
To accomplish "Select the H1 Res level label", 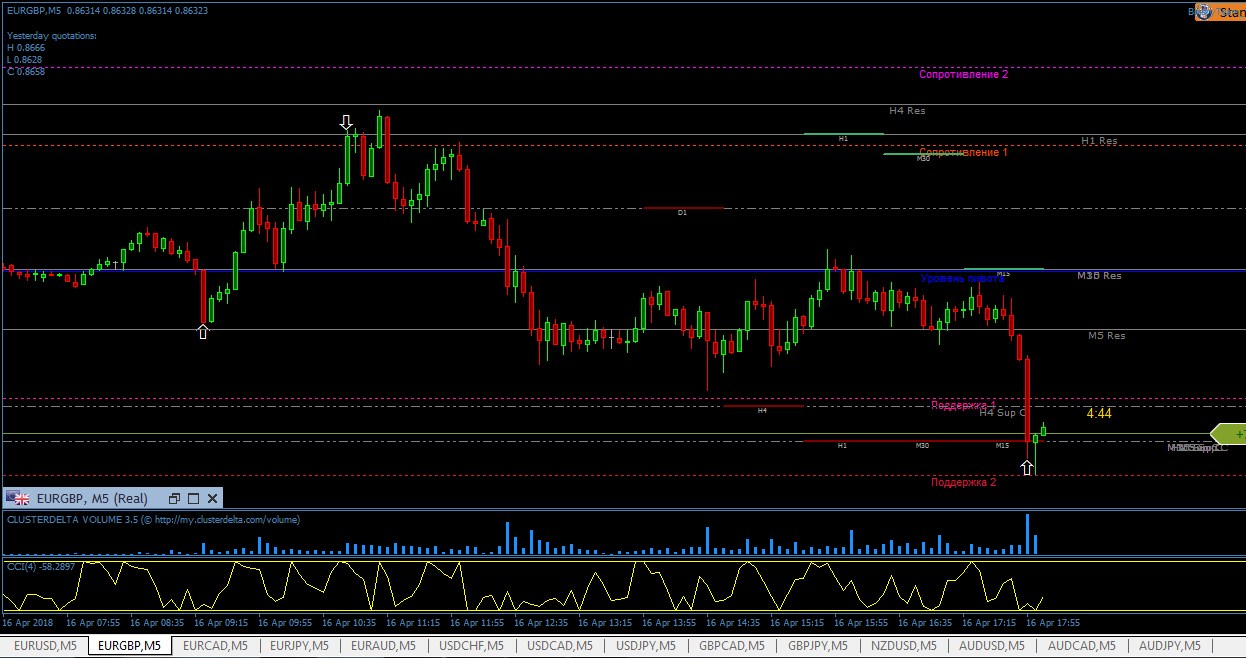I will pos(1099,141).
